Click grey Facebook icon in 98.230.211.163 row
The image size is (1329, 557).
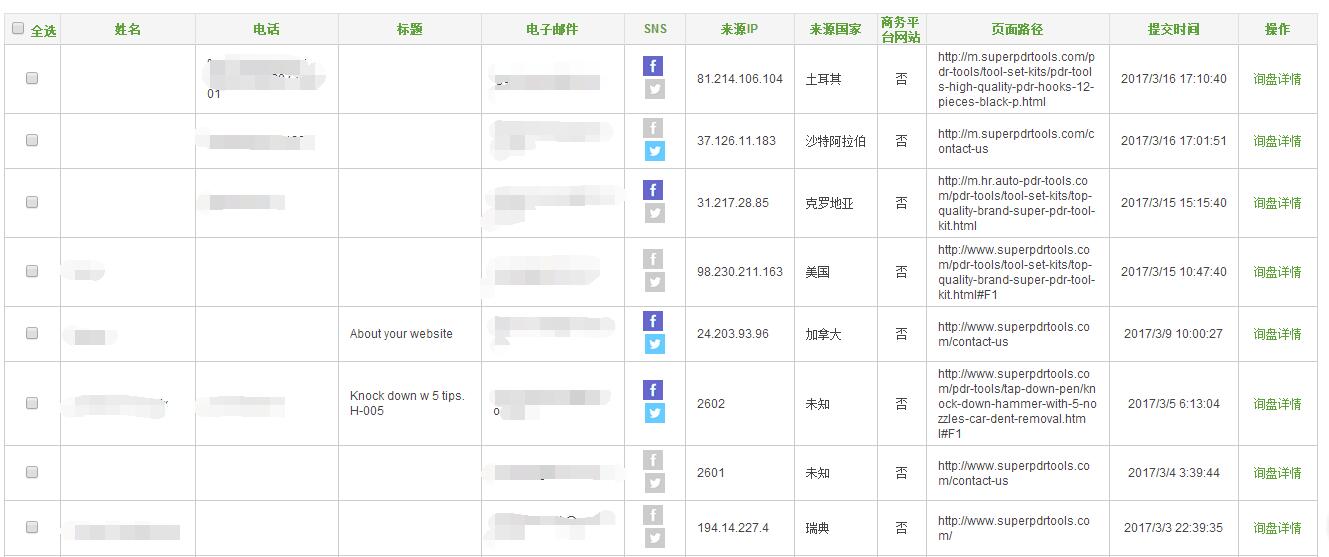[652, 259]
